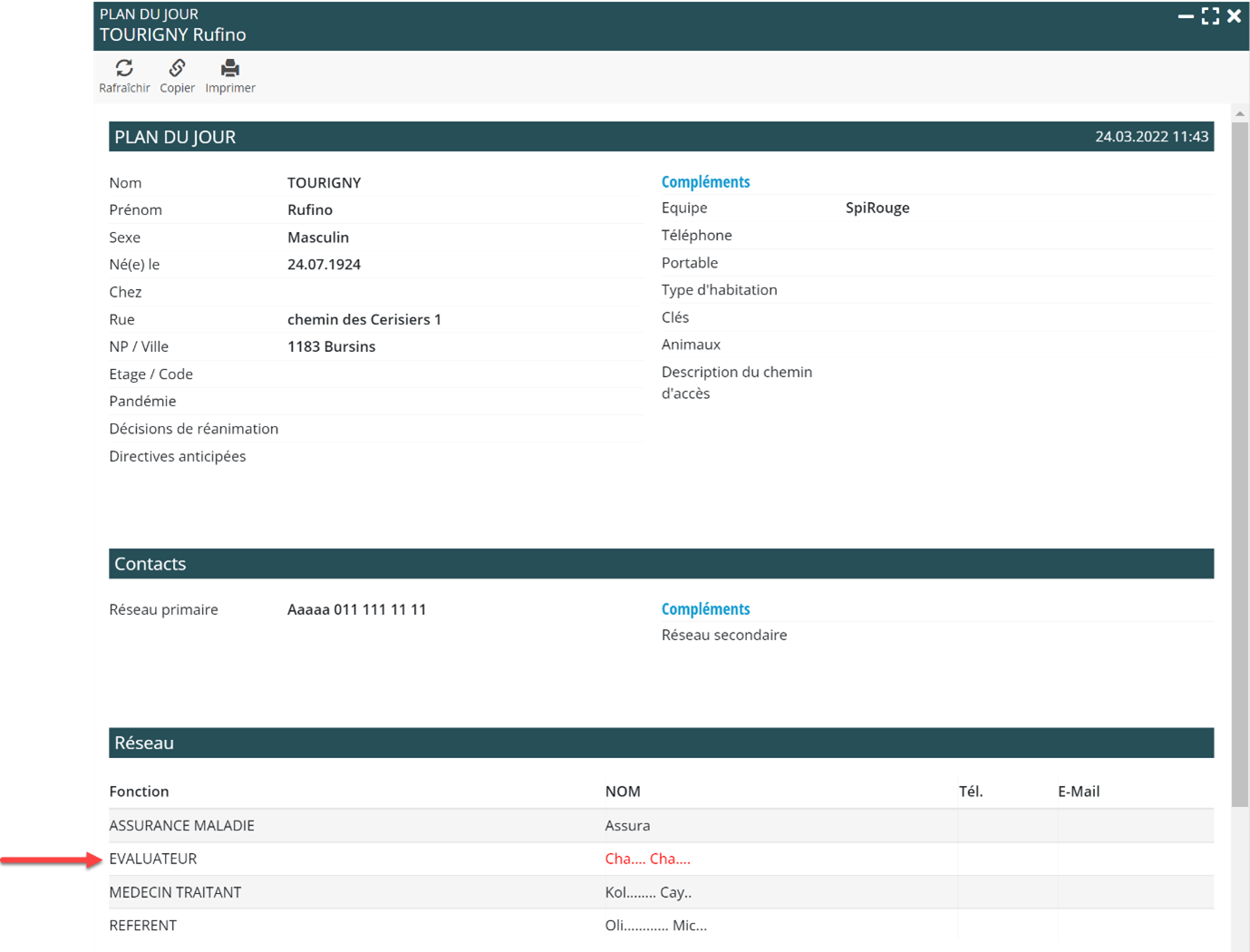Screen dimensions: 1250x952
Task: Select the MEDECIN TRAITANT row
Action: click(175, 892)
